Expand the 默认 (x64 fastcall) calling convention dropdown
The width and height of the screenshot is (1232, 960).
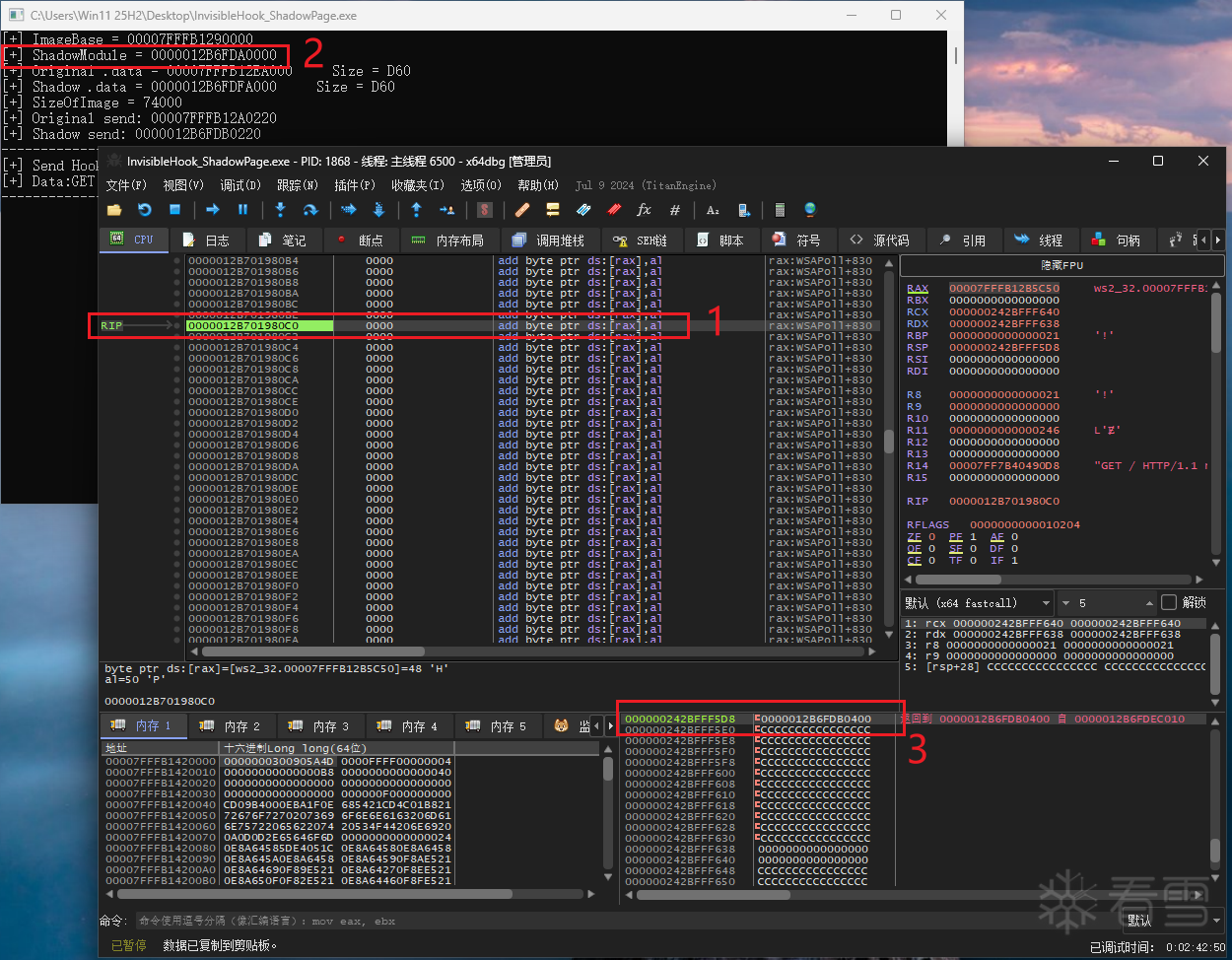[978, 602]
